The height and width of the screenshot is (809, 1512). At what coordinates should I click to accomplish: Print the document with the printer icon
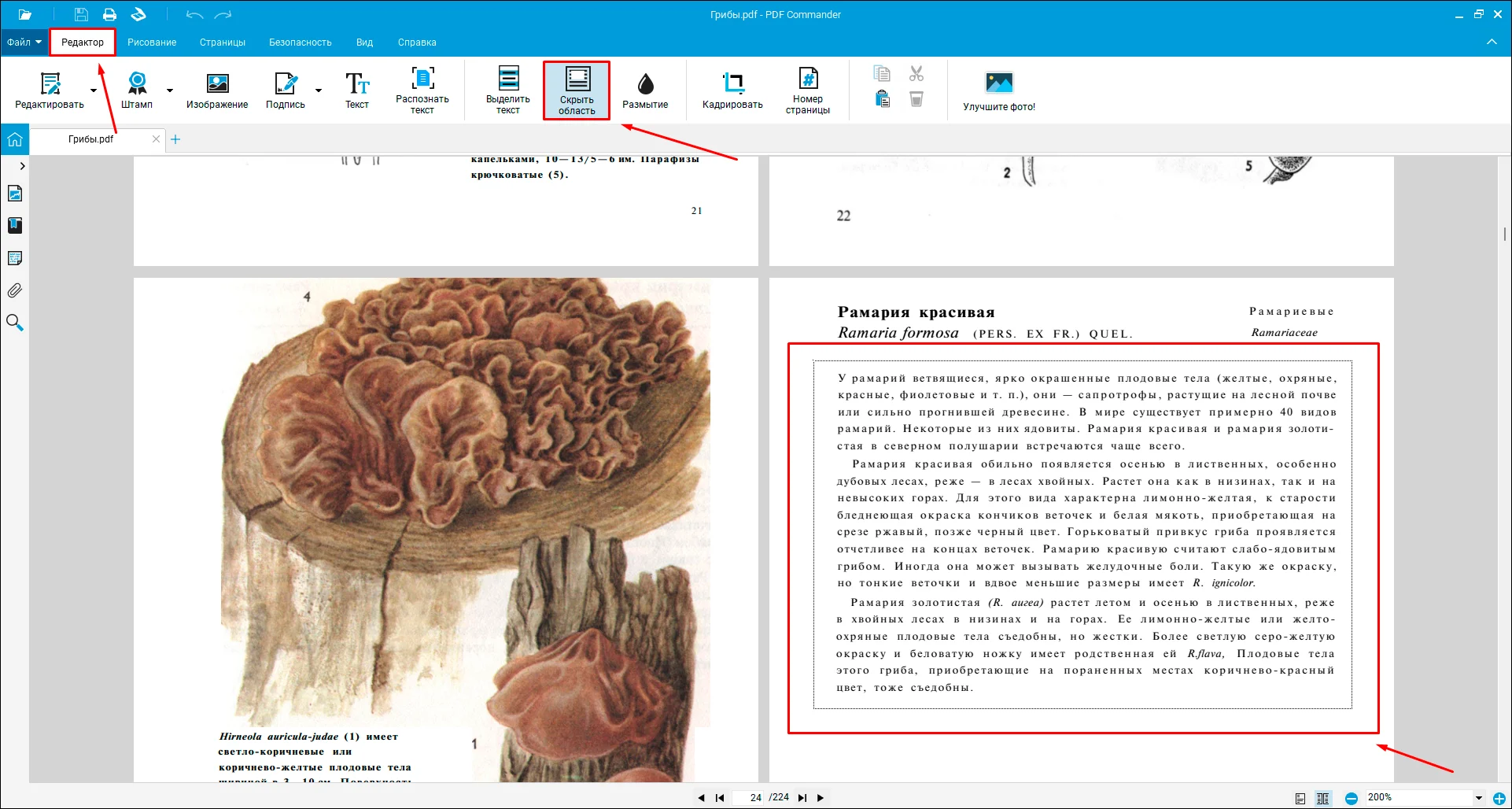(x=109, y=14)
